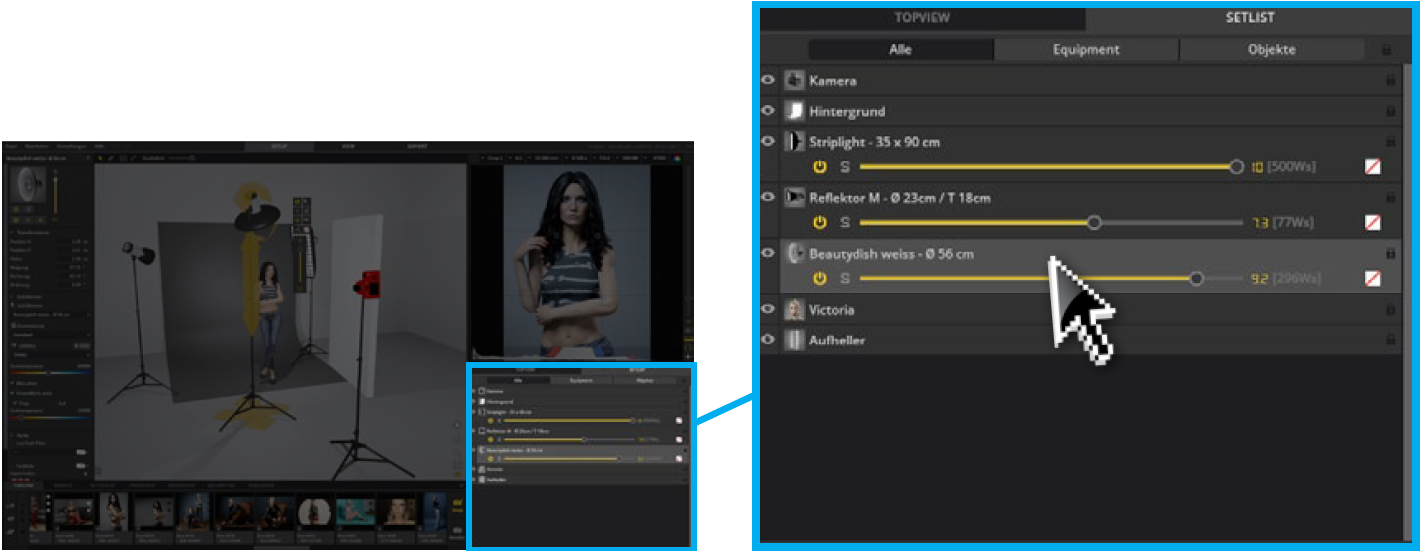Toggle power for Reflektor M light
Viewport: 1421px width, 551px height.
820,223
